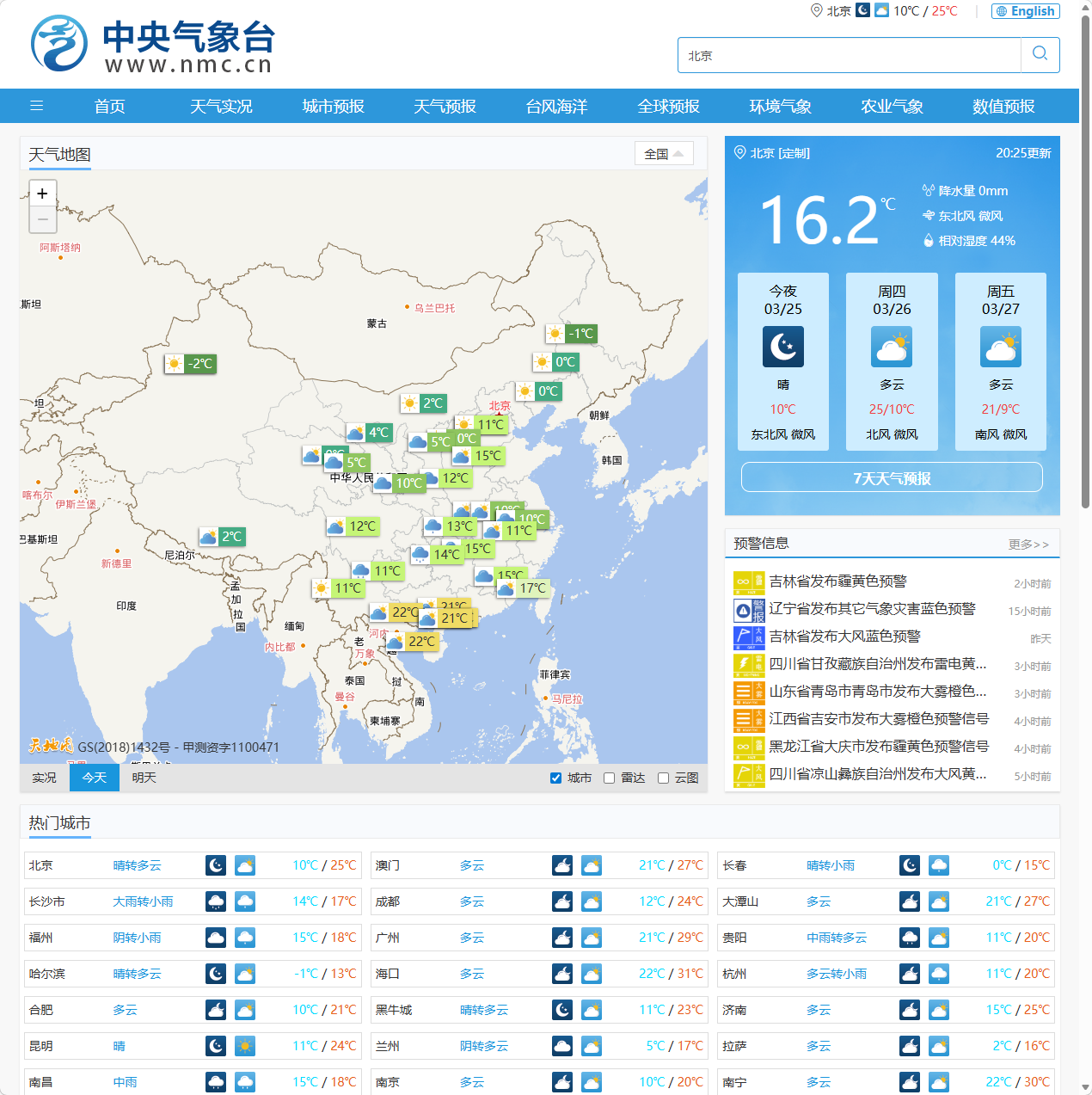Click the lightning warning icon for 四川省甘孜藏族自治州

point(749,665)
